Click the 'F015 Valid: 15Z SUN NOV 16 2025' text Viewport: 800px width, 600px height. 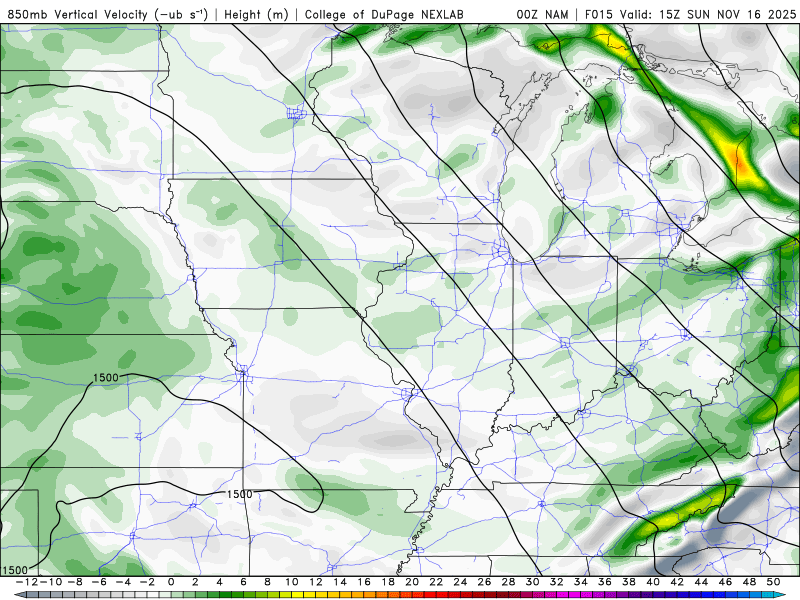click(x=690, y=14)
